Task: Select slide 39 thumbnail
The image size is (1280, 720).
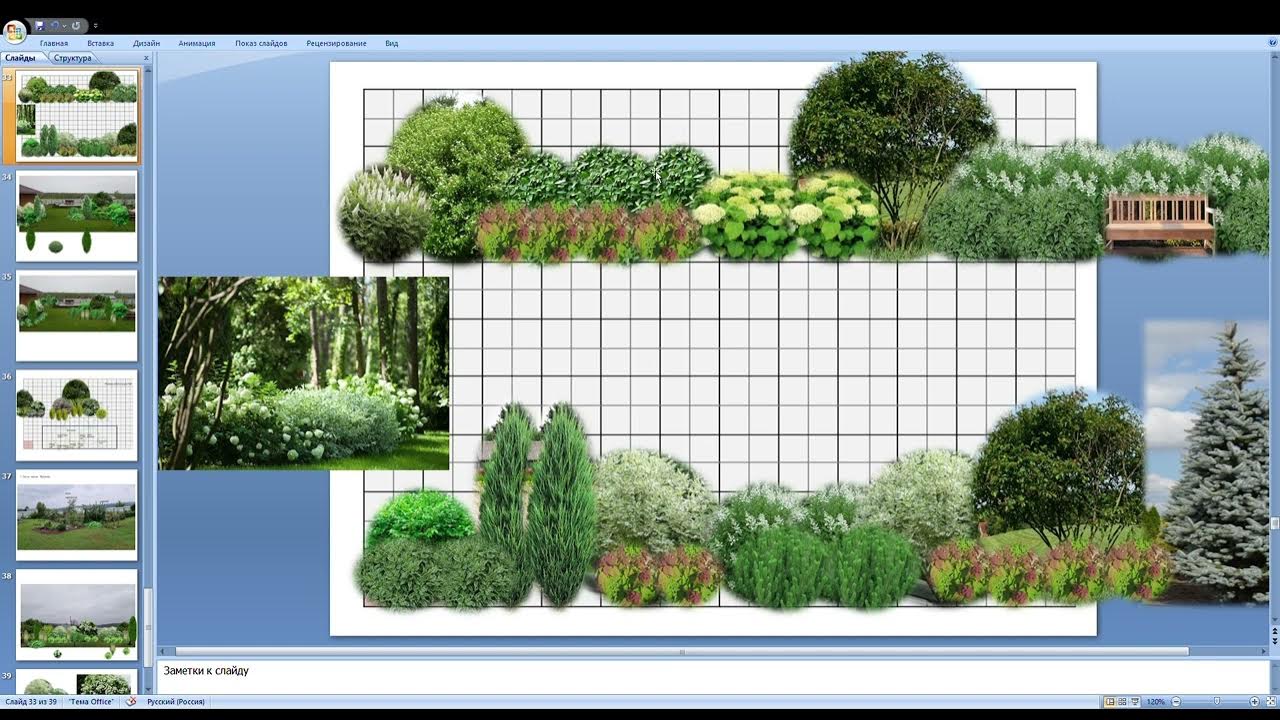Action: click(x=77, y=682)
